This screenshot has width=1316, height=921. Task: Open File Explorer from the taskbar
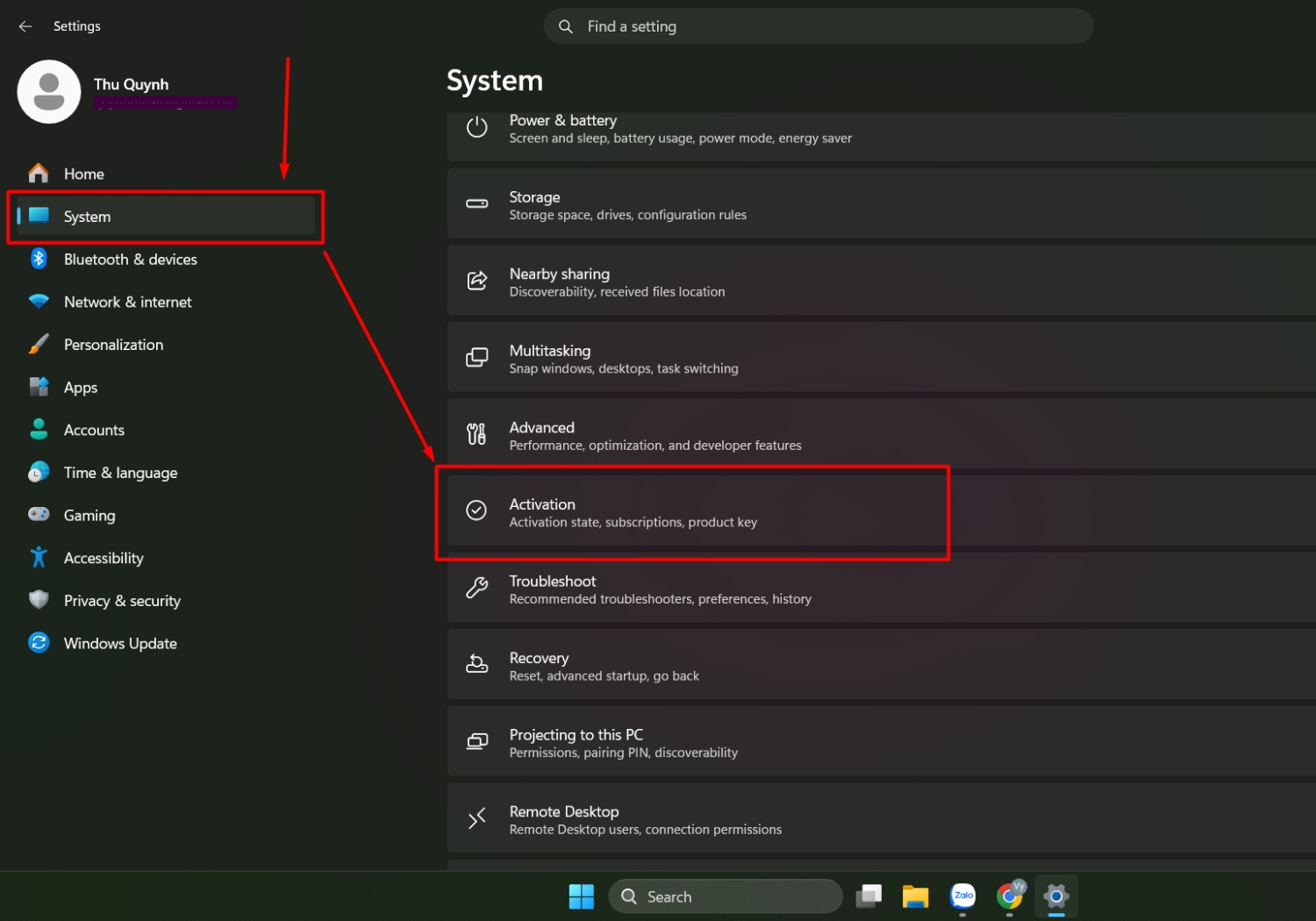click(916, 896)
